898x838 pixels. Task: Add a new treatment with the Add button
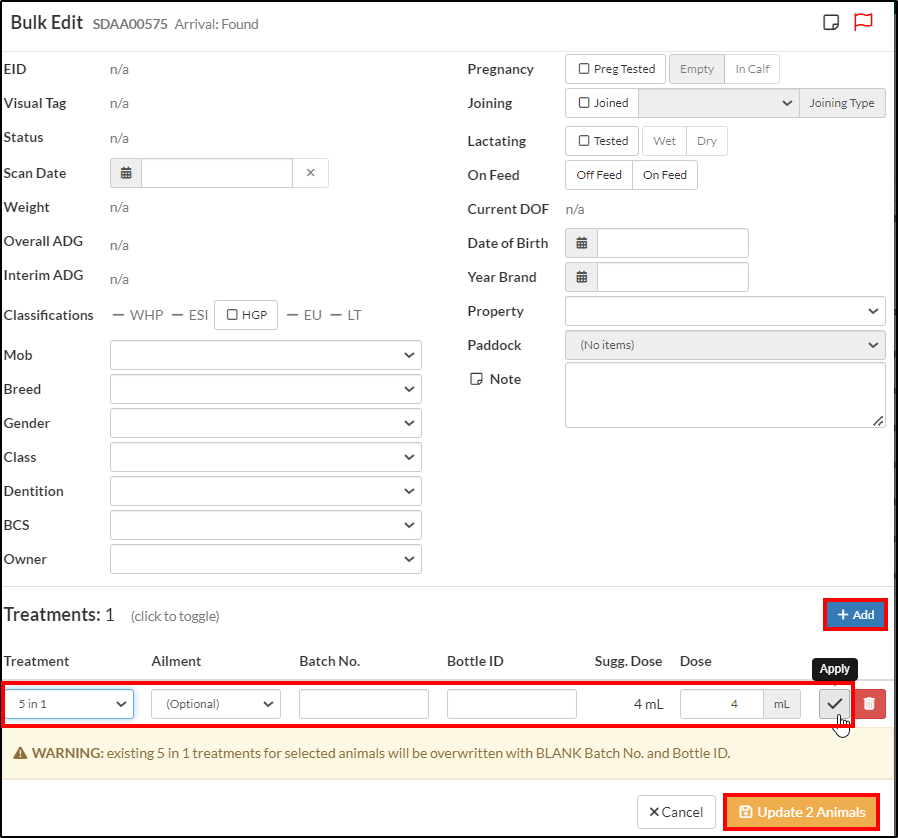coord(854,614)
